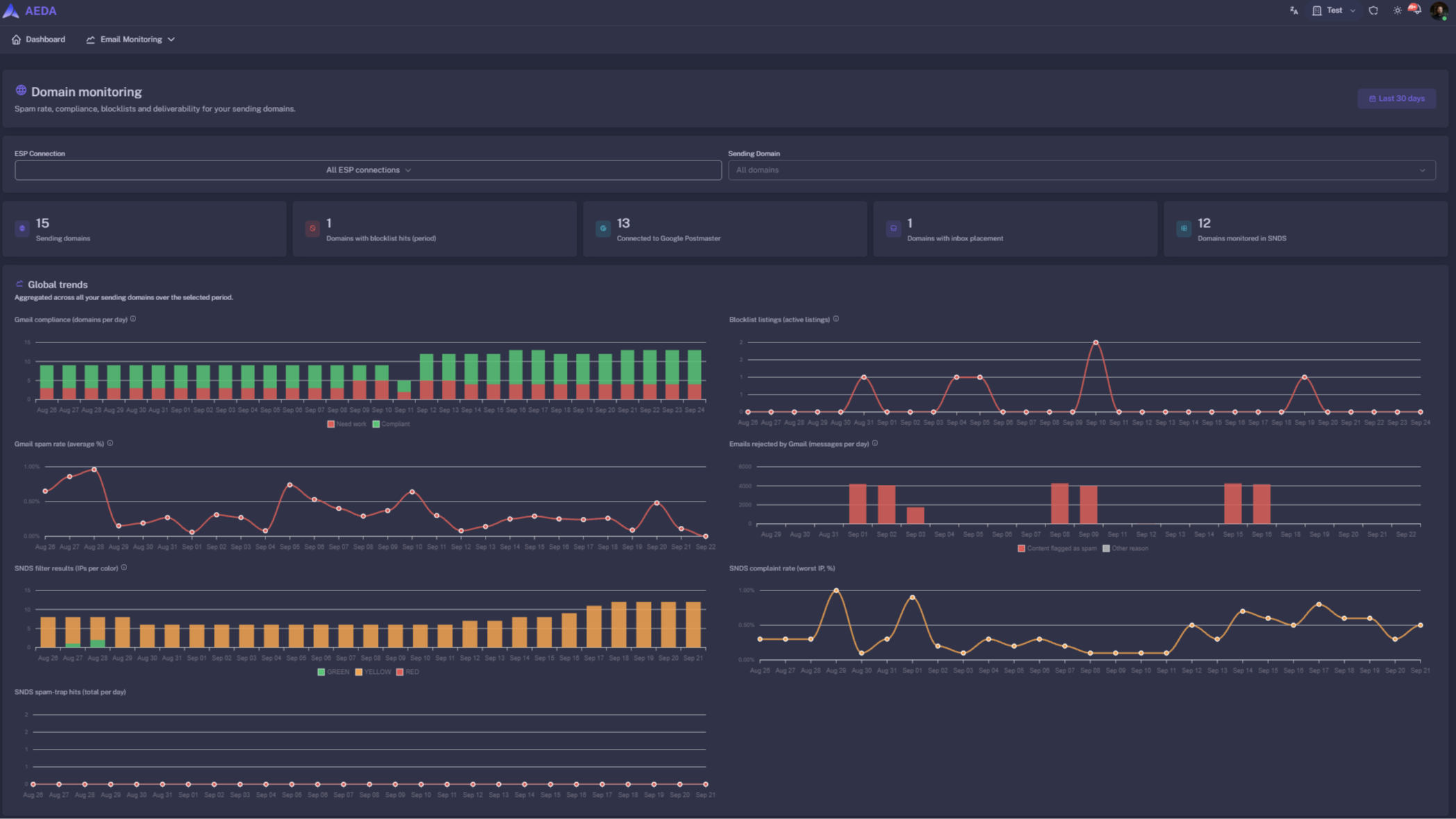Click the "12 Domains monitored in SNDS" text
1456x819 pixels.
coord(1241,229)
